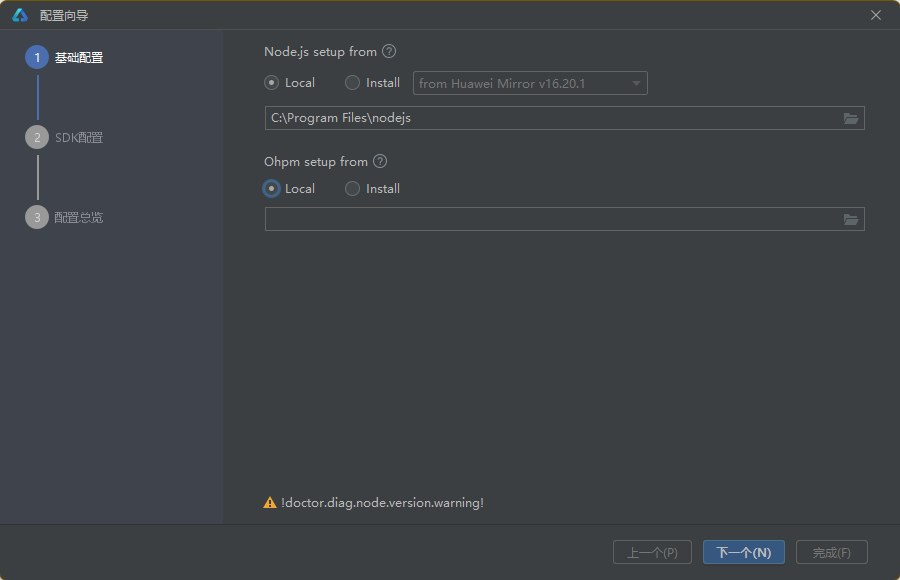Select Local option for Ohpm setup

pos(272,189)
